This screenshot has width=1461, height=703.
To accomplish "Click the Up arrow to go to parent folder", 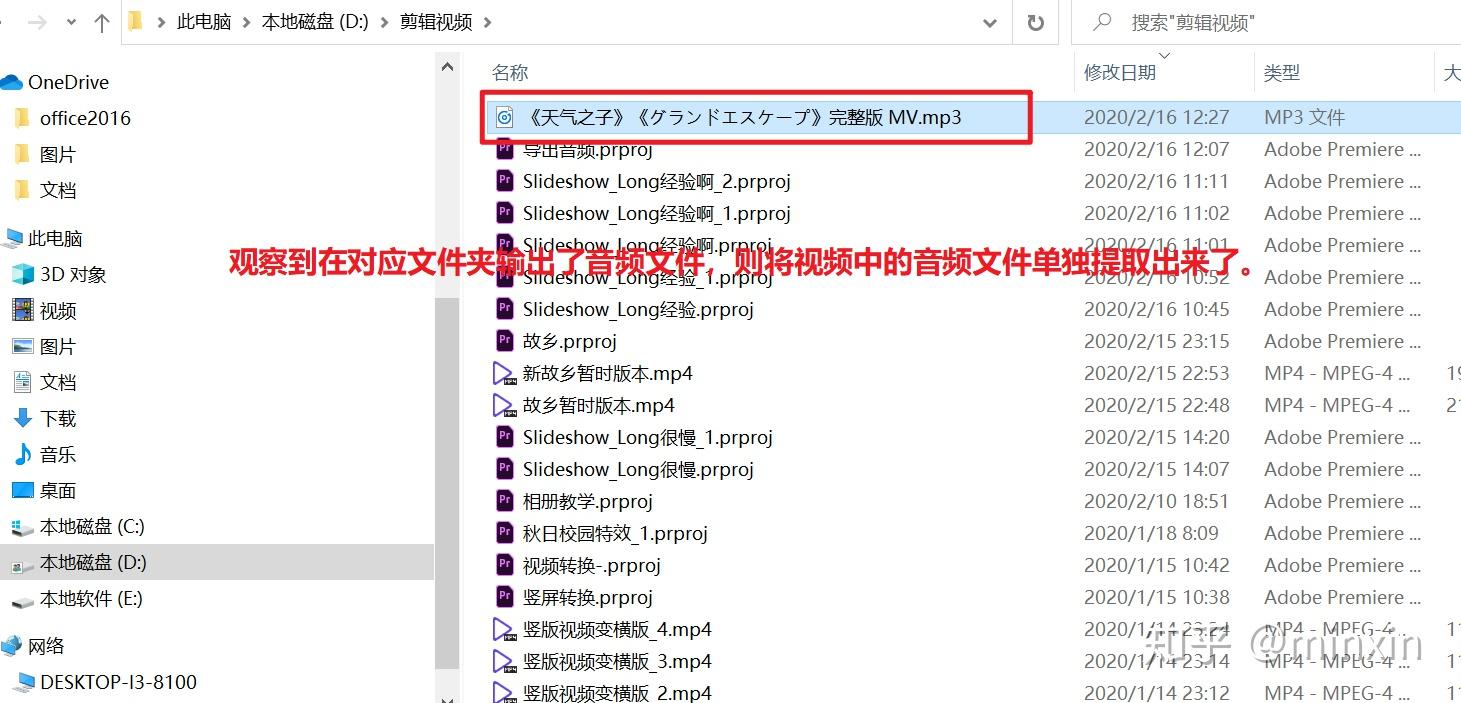I will tap(100, 22).
